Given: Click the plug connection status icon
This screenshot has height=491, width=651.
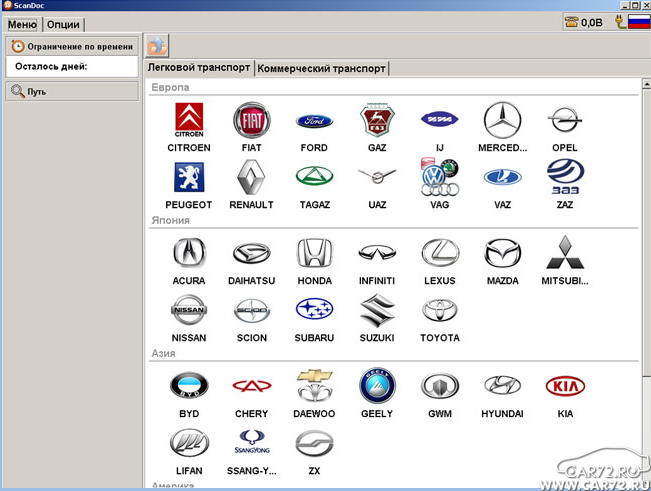Looking at the screenshot, I should pos(620,22).
